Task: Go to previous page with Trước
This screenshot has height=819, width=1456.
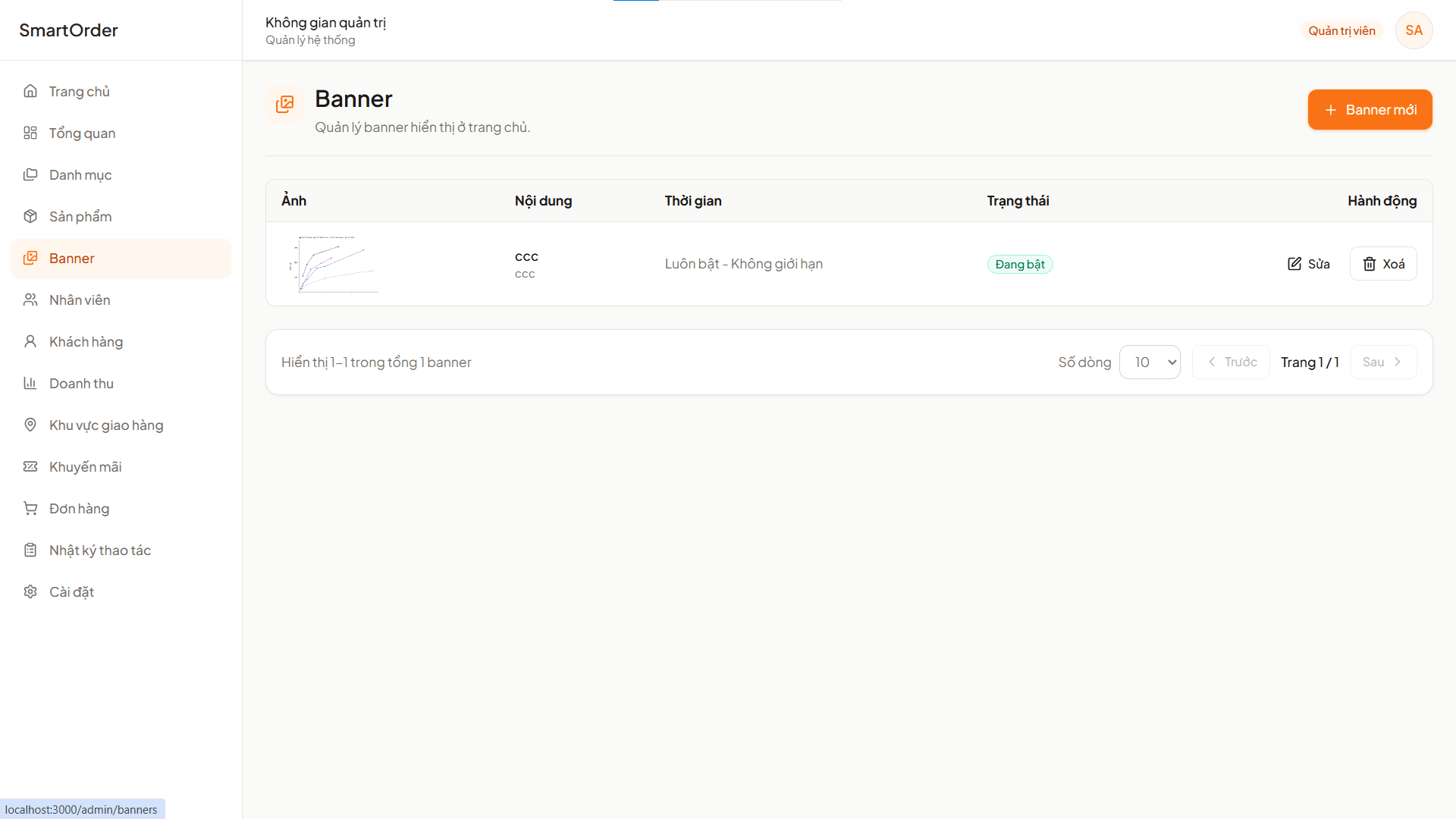Action: click(1231, 362)
